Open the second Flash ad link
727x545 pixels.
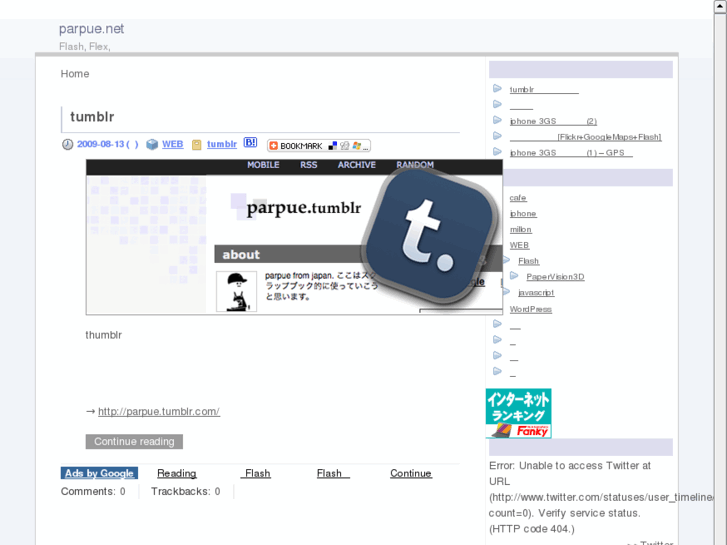pos(333,474)
